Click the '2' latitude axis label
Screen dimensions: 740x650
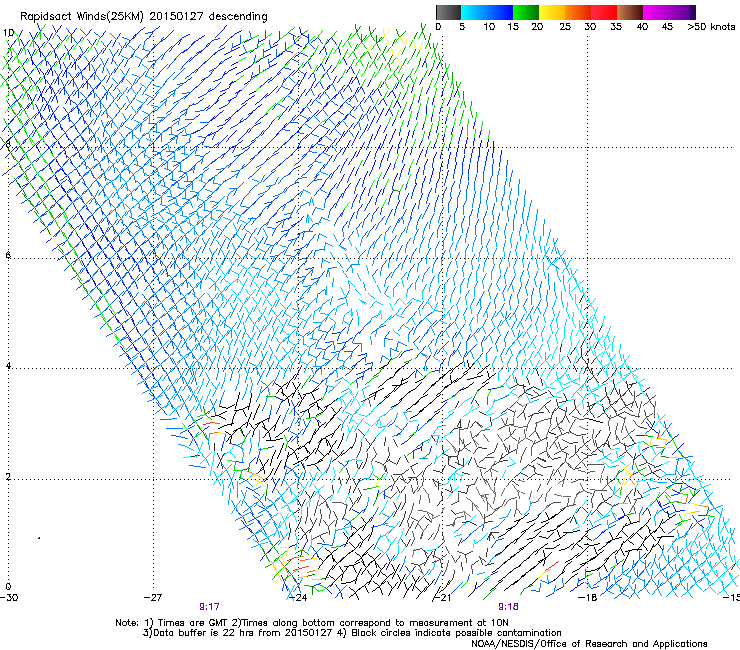pyautogui.click(x=8, y=477)
